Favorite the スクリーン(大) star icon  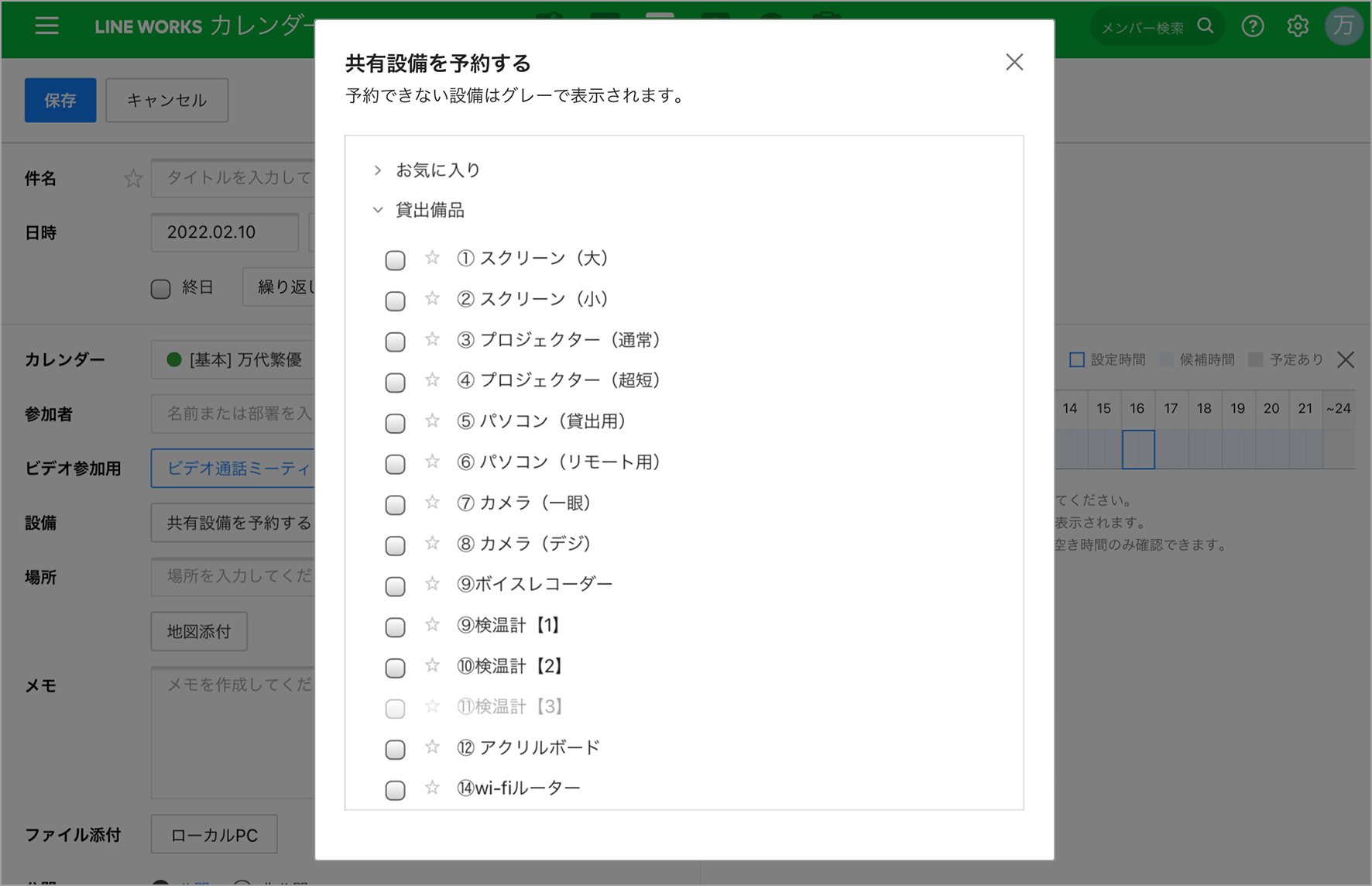(x=432, y=258)
